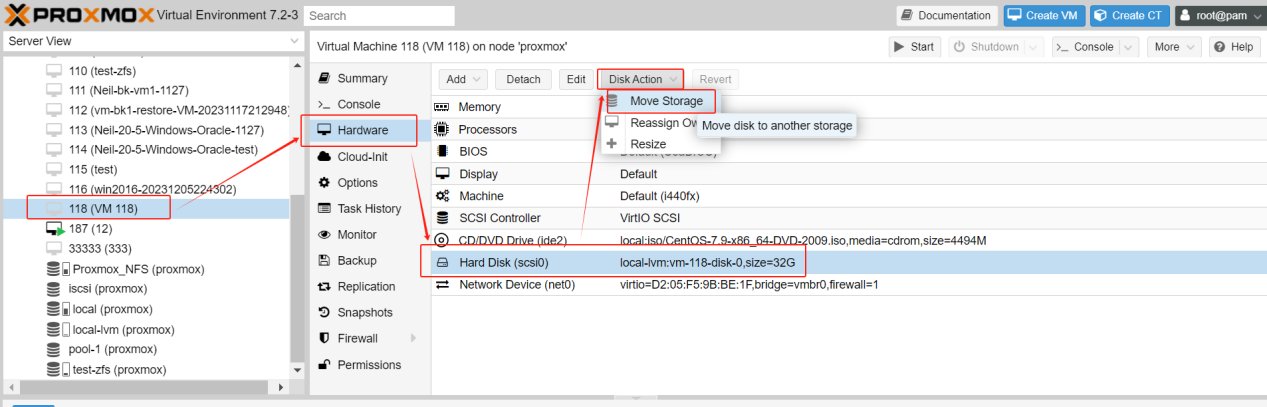Click the Edit button
Image resolution: width=1267 pixels, height=407 pixels.
[576, 79]
